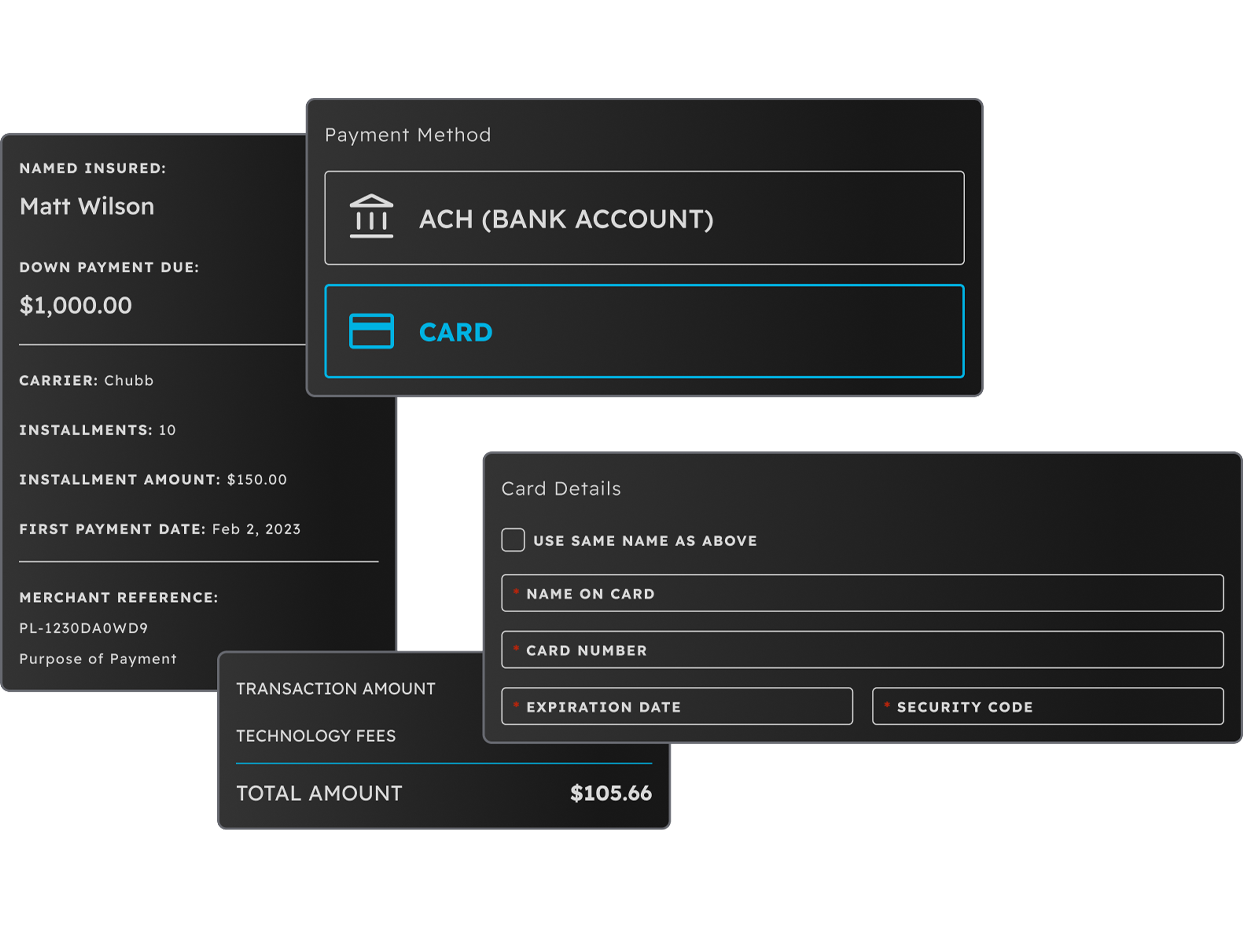This screenshot has height=932, width=1243.
Task: Click the bank building icon
Action: pos(371,217)
